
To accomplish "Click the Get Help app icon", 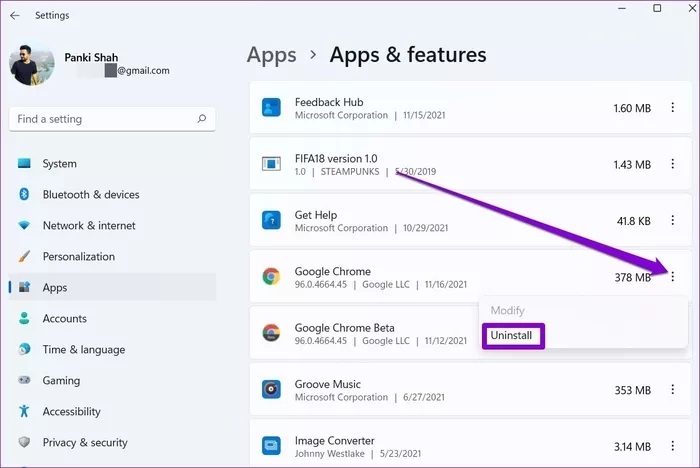I will tap(271, 221).
